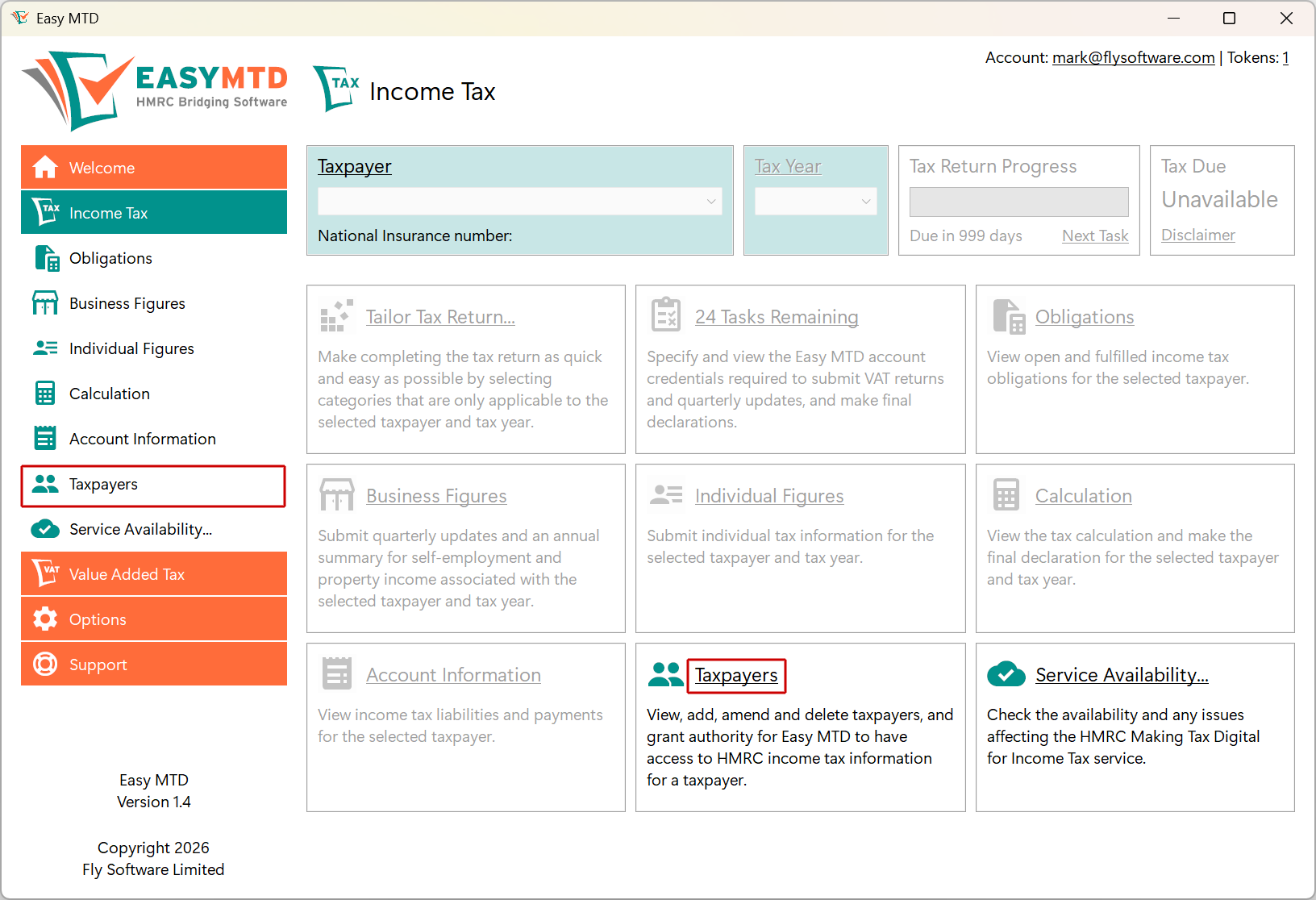The image size is (1316, 900).
Task: Click the Support lifebuoy icon
Action: point(45,664)
